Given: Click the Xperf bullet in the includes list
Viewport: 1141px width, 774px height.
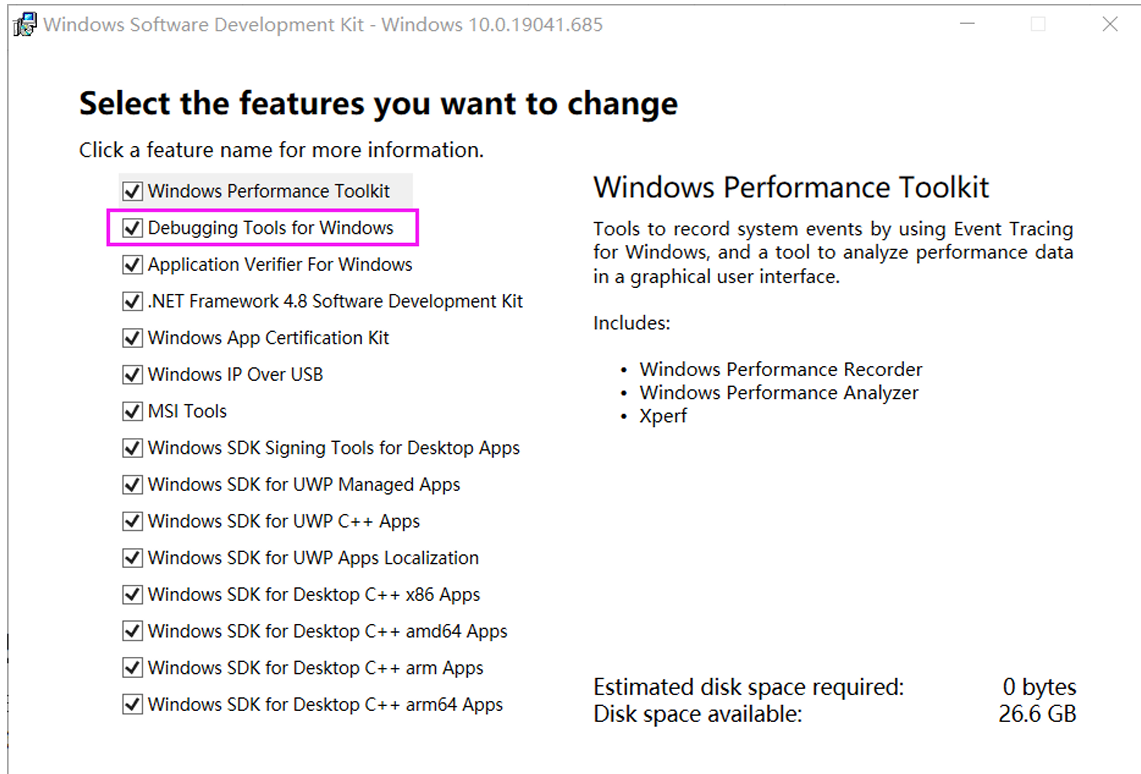Looking at the screenshot, I should tap(663, 416).
